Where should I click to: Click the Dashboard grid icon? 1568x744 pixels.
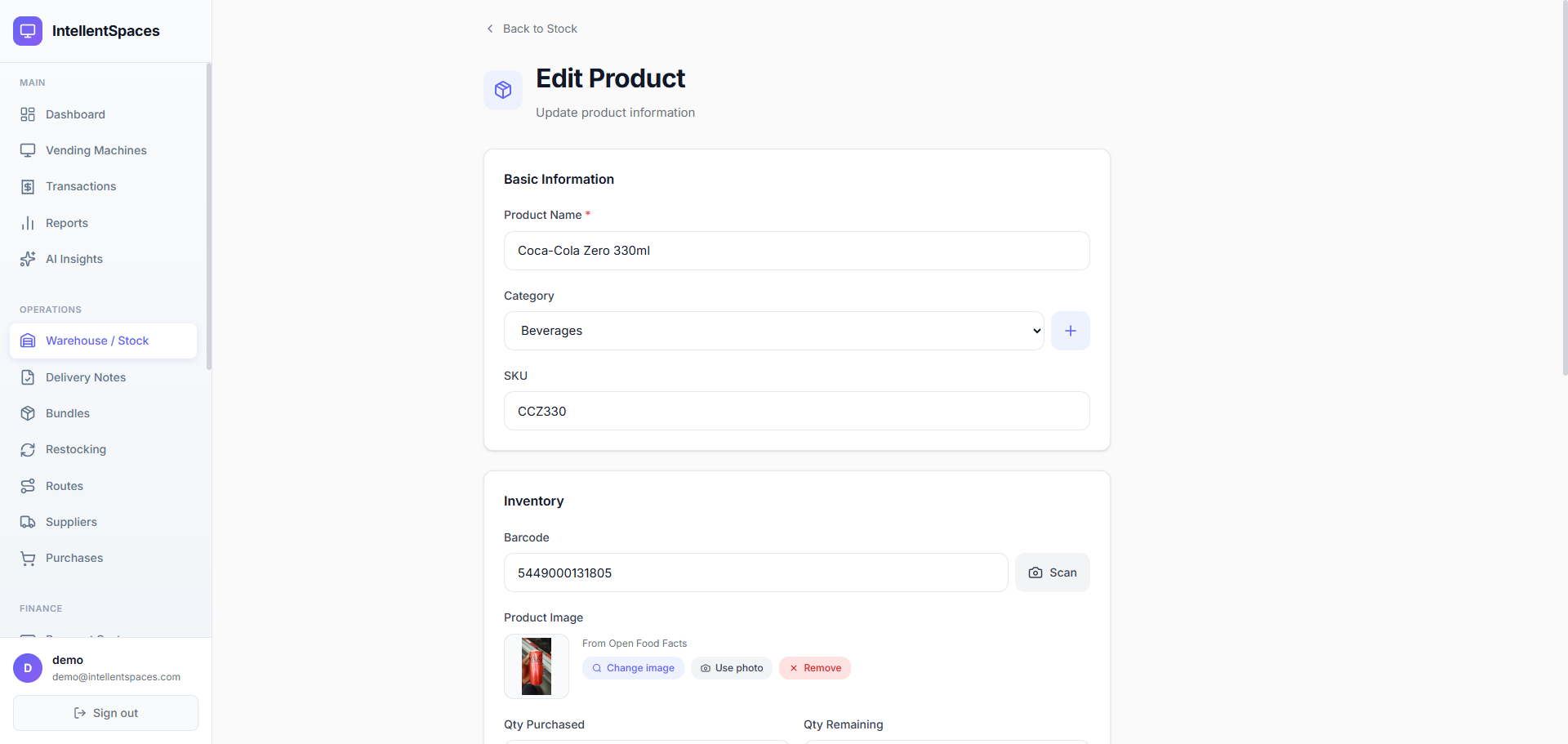tap(28, 114)
